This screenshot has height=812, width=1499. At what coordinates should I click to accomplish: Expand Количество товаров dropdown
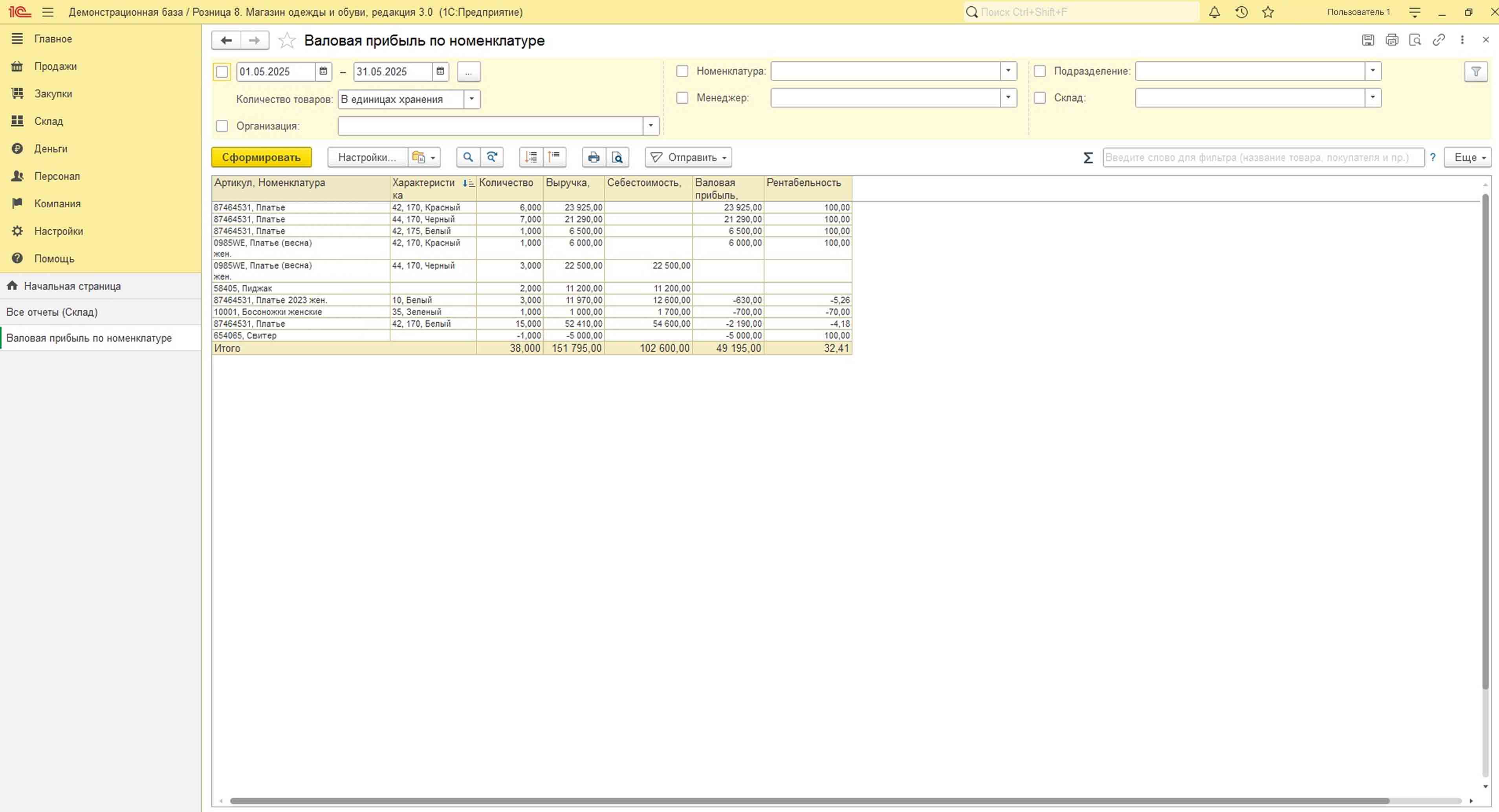tap(472, 99)
